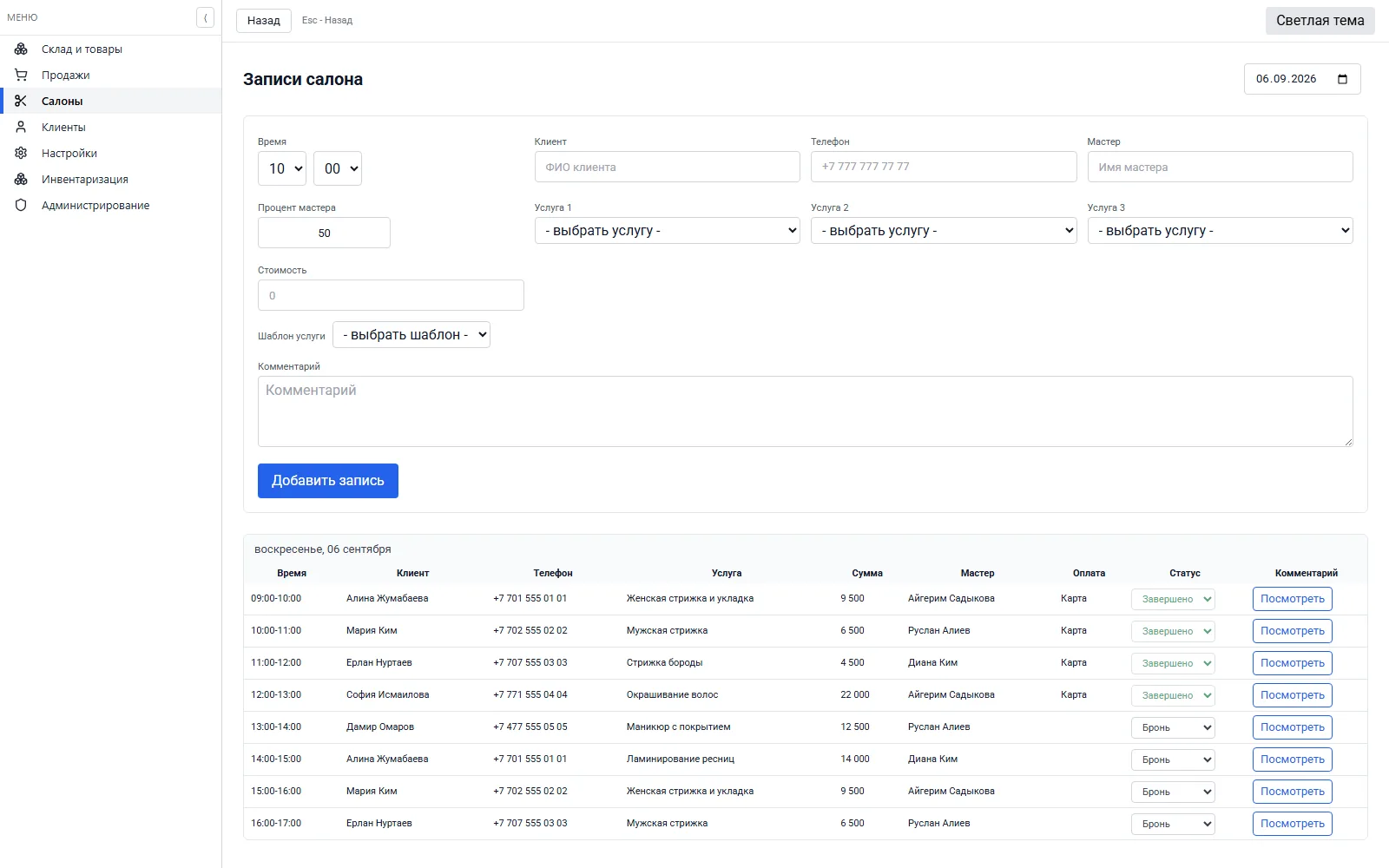1389x868 pixels.
Task: View comment for the 12:00-13:00 appointment
Action: click(x=1292, y=695)
